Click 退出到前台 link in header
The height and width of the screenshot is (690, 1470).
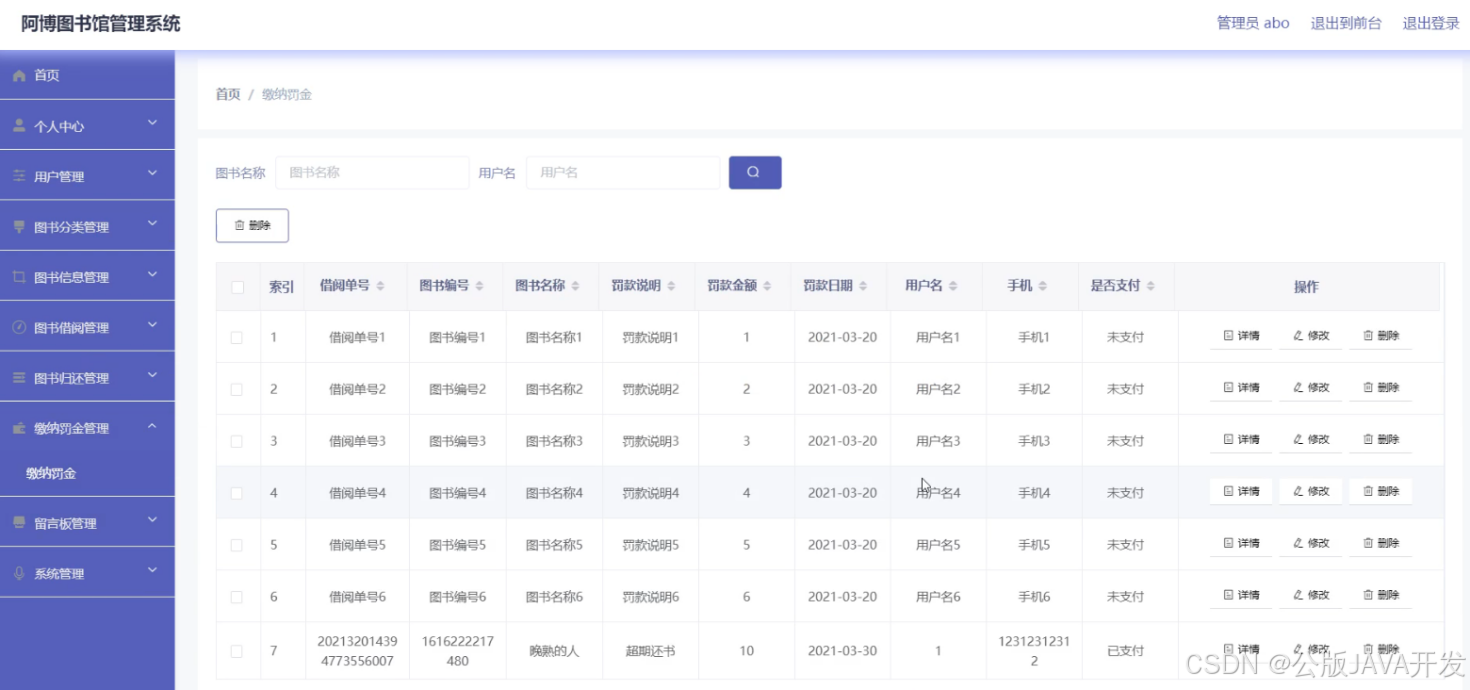(x=1346, y=23)
